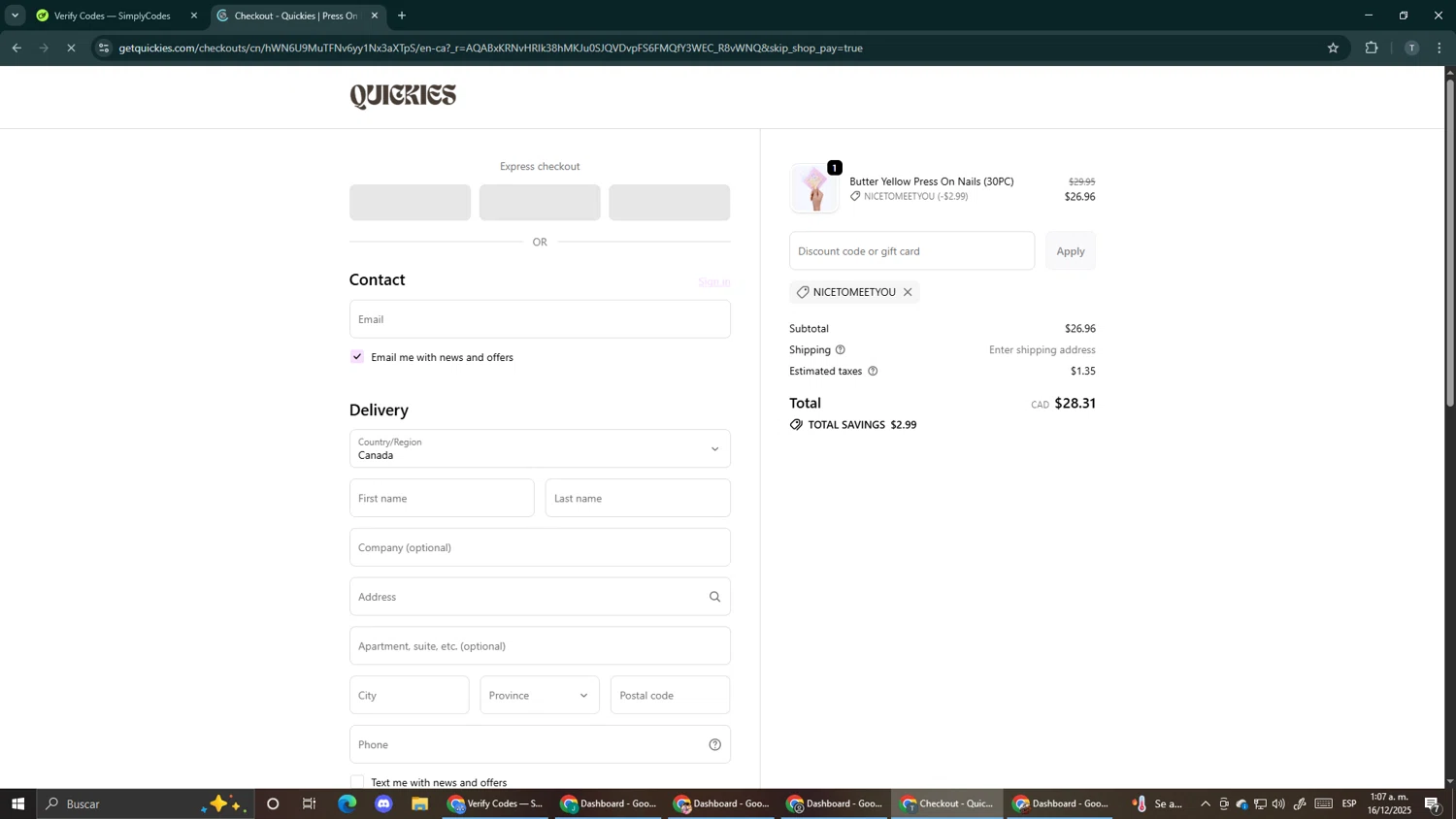Click the first express checkout button
Viewport: 1456px width, 819px height.
tap(410, 203)
